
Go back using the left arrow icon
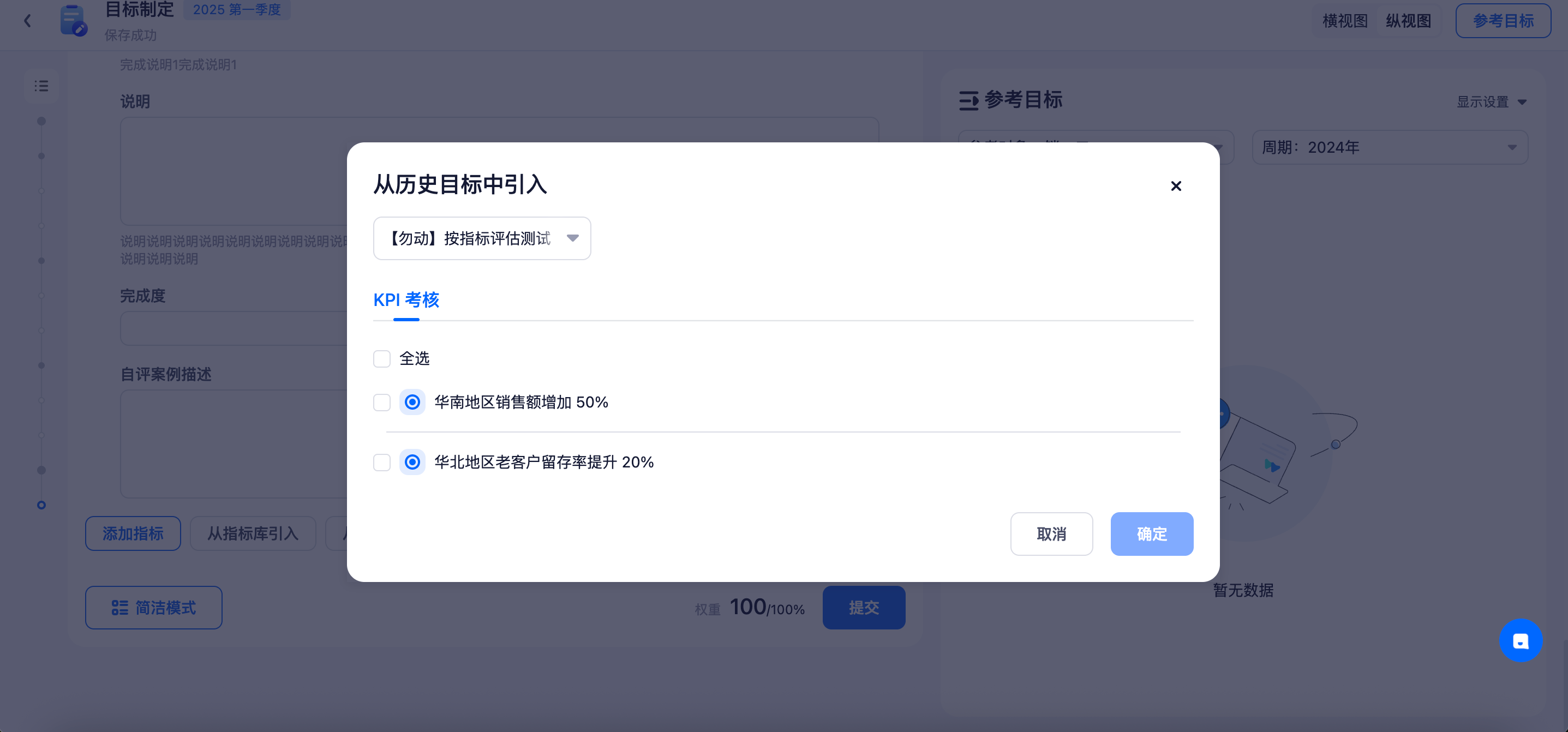tap(27, 21)
